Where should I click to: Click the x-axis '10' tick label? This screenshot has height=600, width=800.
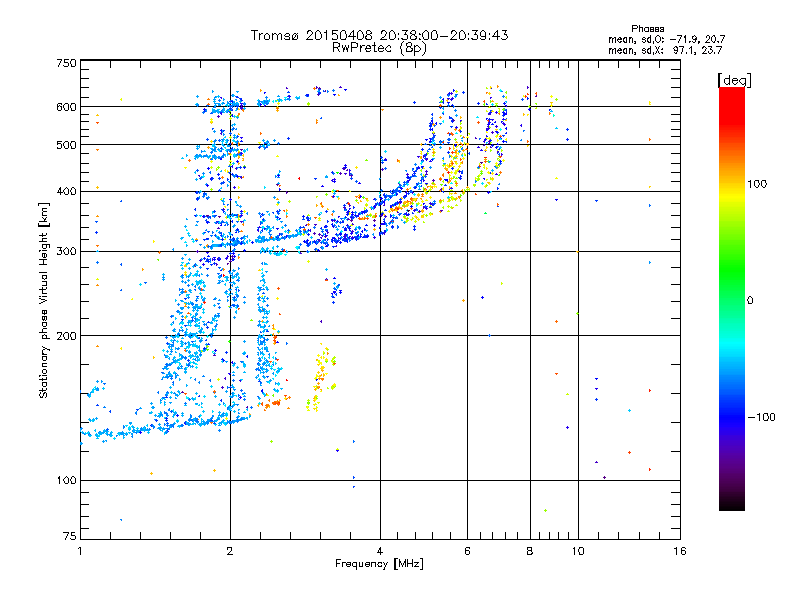click(578, 551)
